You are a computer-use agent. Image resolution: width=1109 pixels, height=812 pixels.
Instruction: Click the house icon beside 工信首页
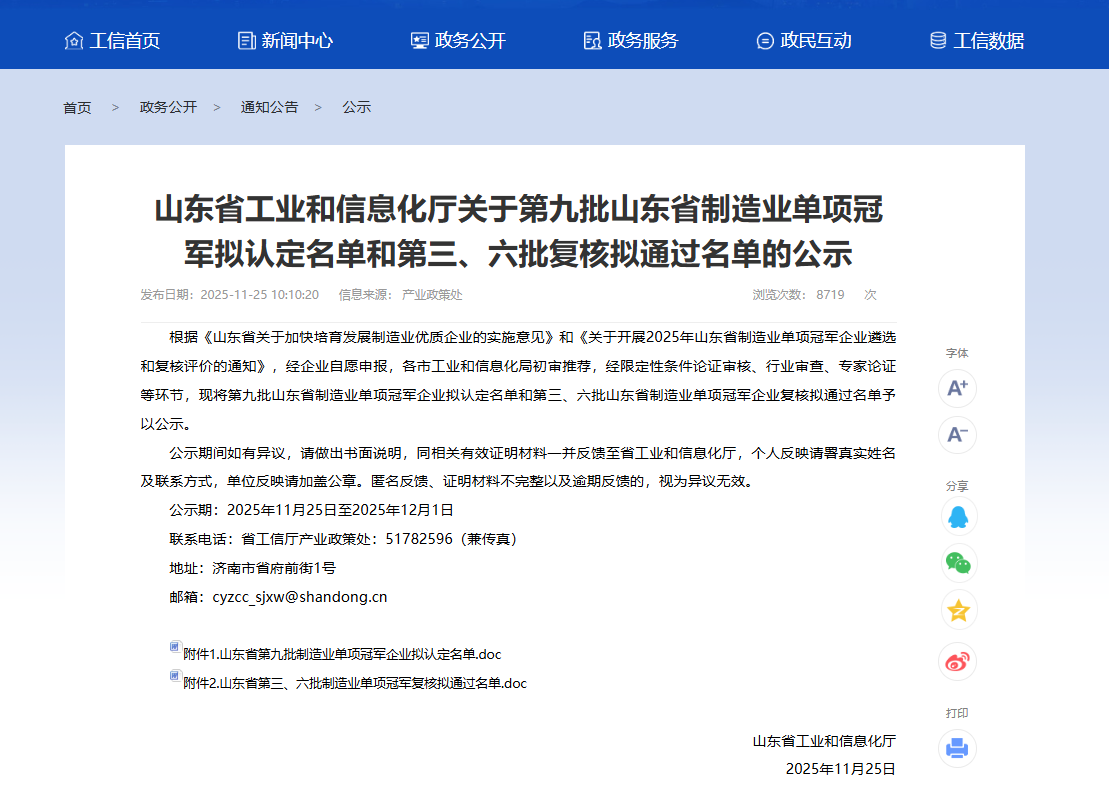point(73,41)
